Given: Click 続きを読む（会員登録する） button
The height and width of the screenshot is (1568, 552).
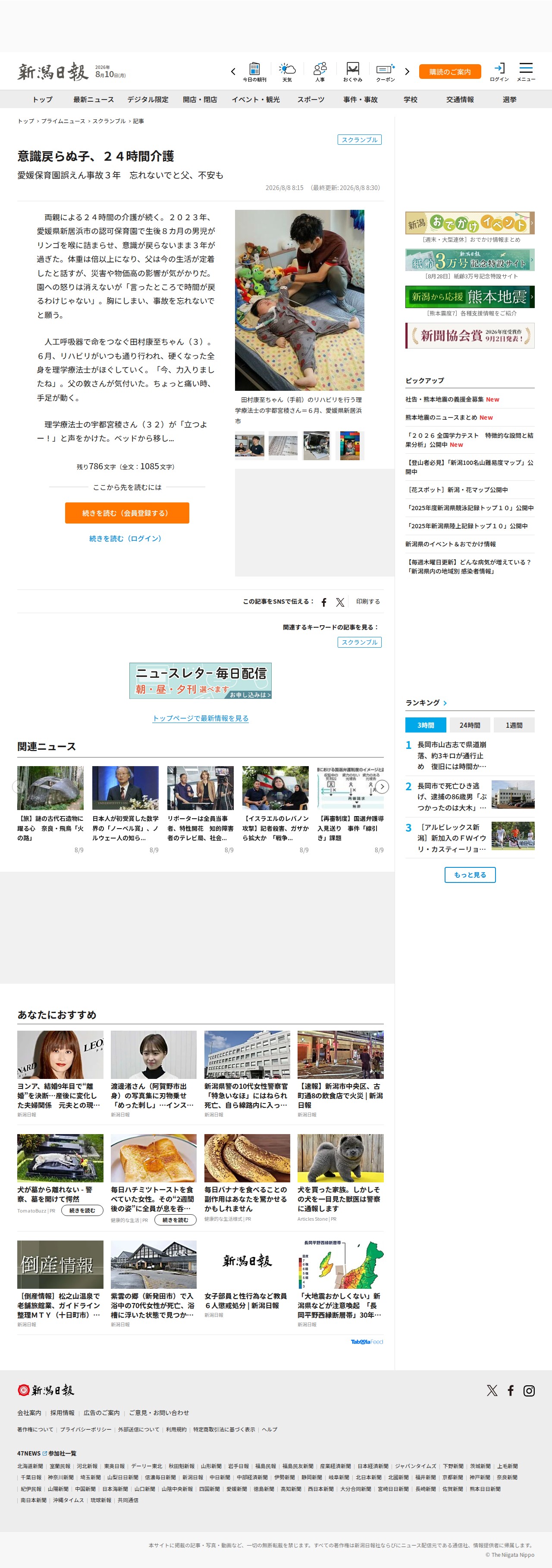Looking at the screenshot, I should pos(127,513).
